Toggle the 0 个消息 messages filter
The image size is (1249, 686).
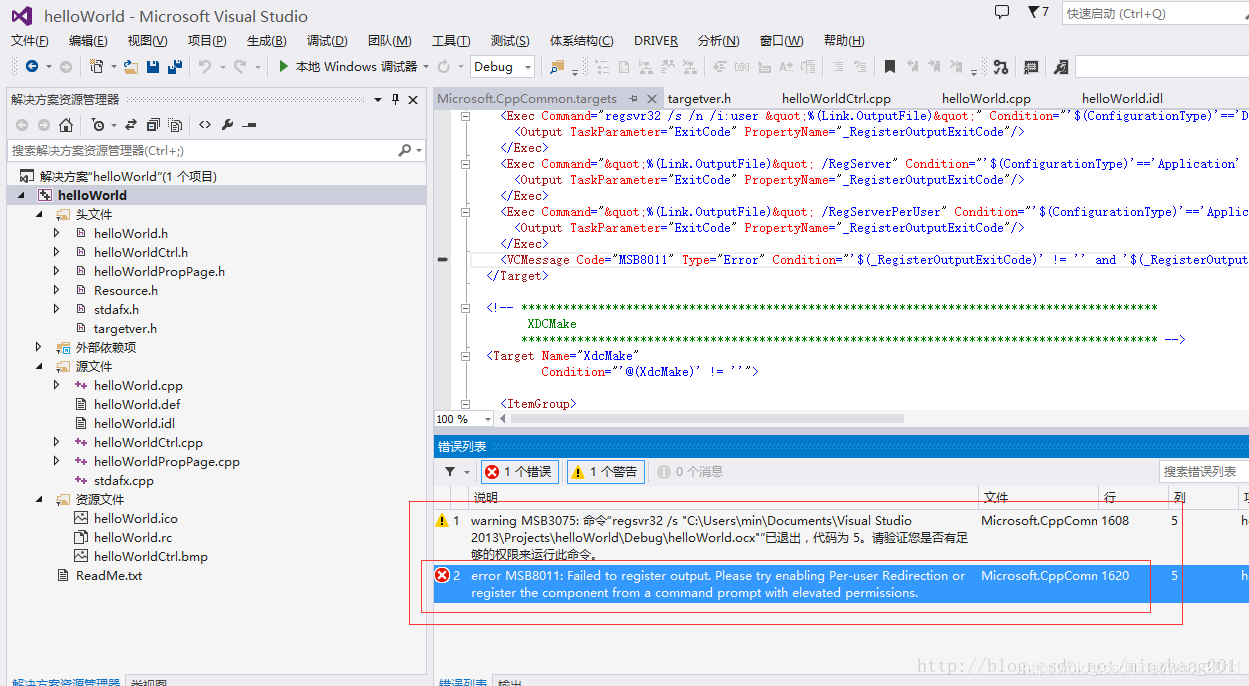click(688, 472)
